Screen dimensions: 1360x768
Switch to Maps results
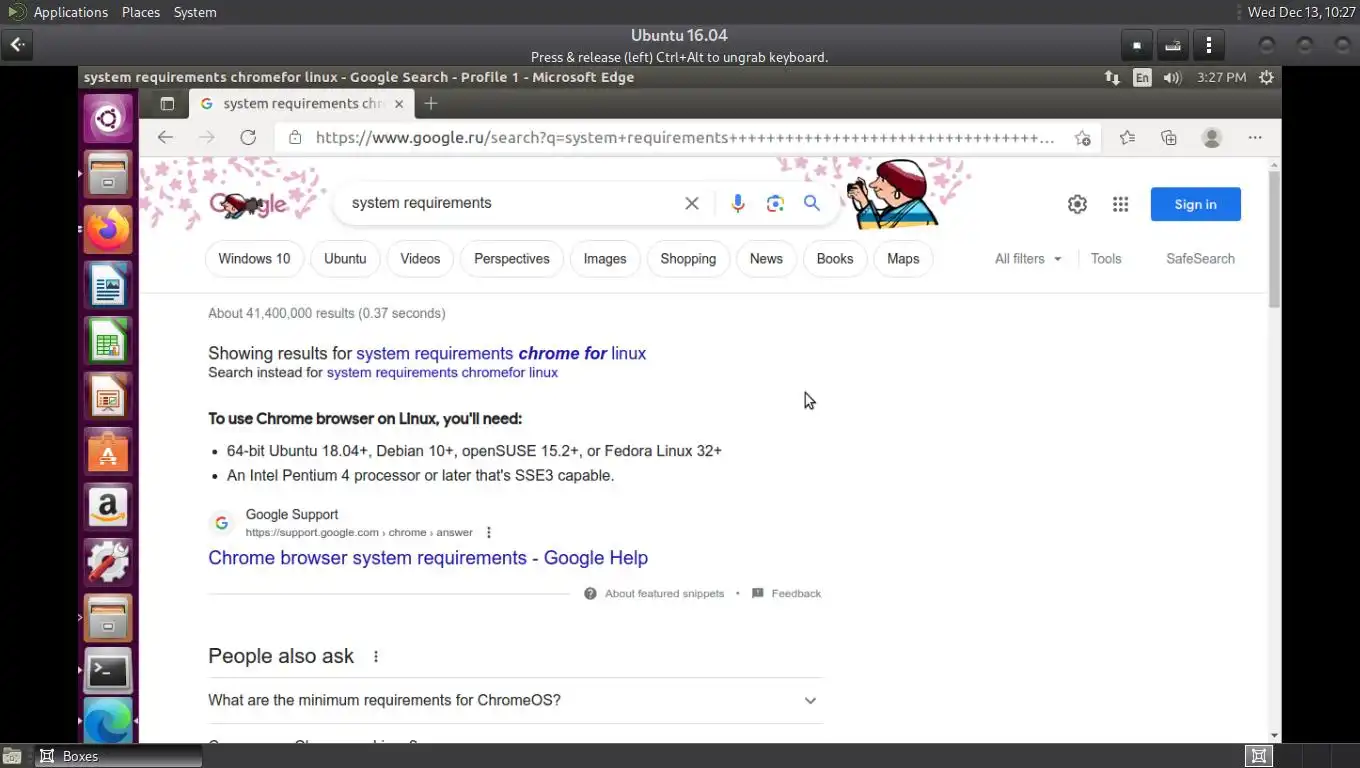pos(903,259)
